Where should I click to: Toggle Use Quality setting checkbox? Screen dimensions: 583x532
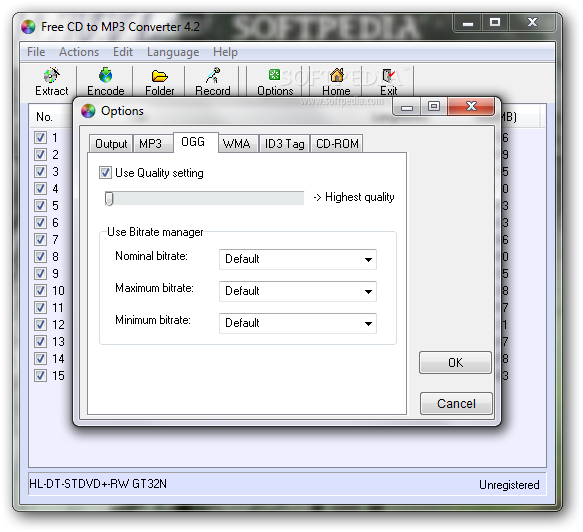[105, 173]
